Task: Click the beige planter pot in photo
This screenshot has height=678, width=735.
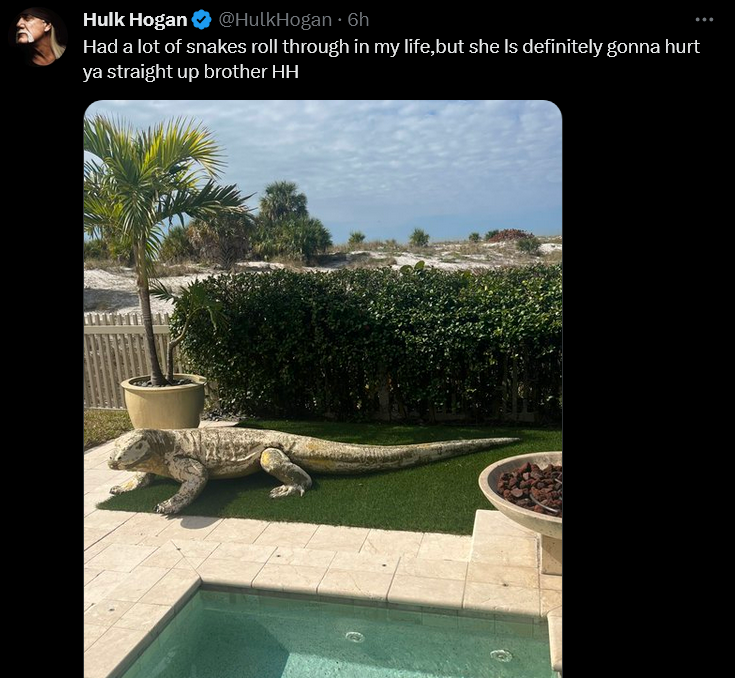Action: tap(164, 401)
